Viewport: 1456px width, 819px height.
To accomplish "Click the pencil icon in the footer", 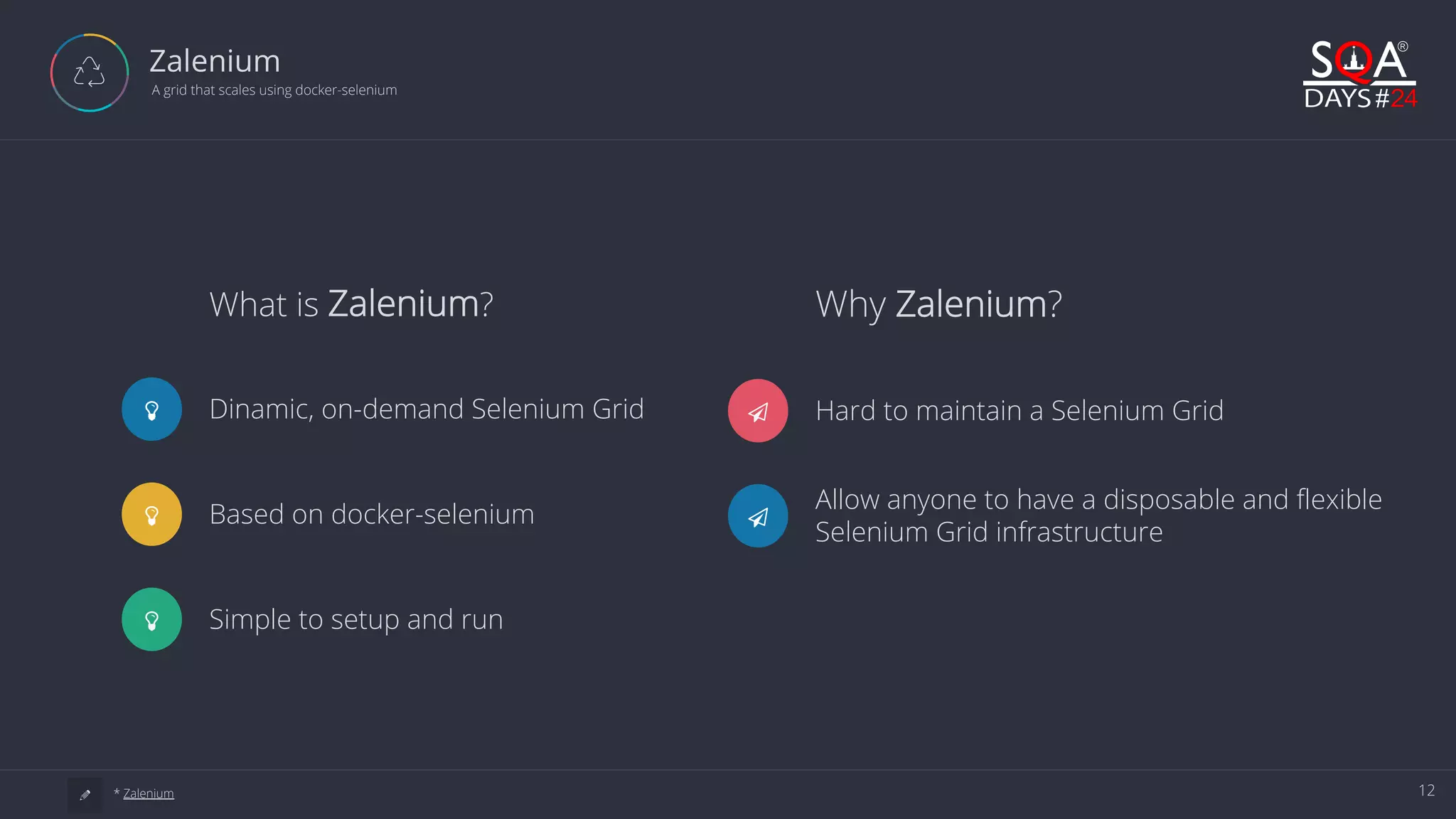I will click(x=85, y=794).
